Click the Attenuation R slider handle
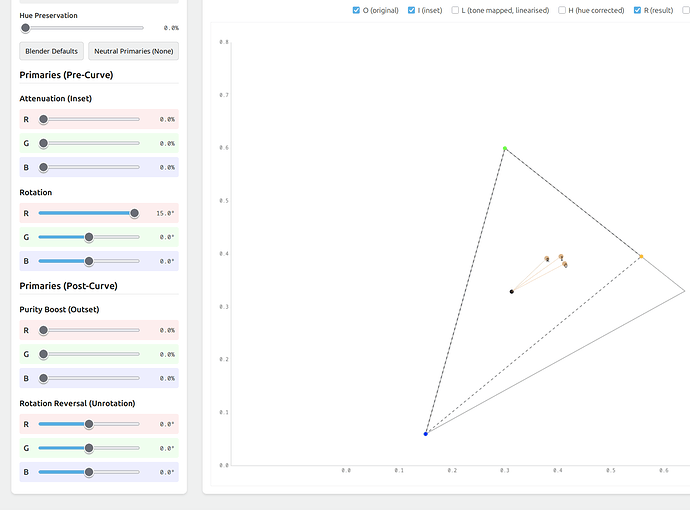 click(43, 119)
